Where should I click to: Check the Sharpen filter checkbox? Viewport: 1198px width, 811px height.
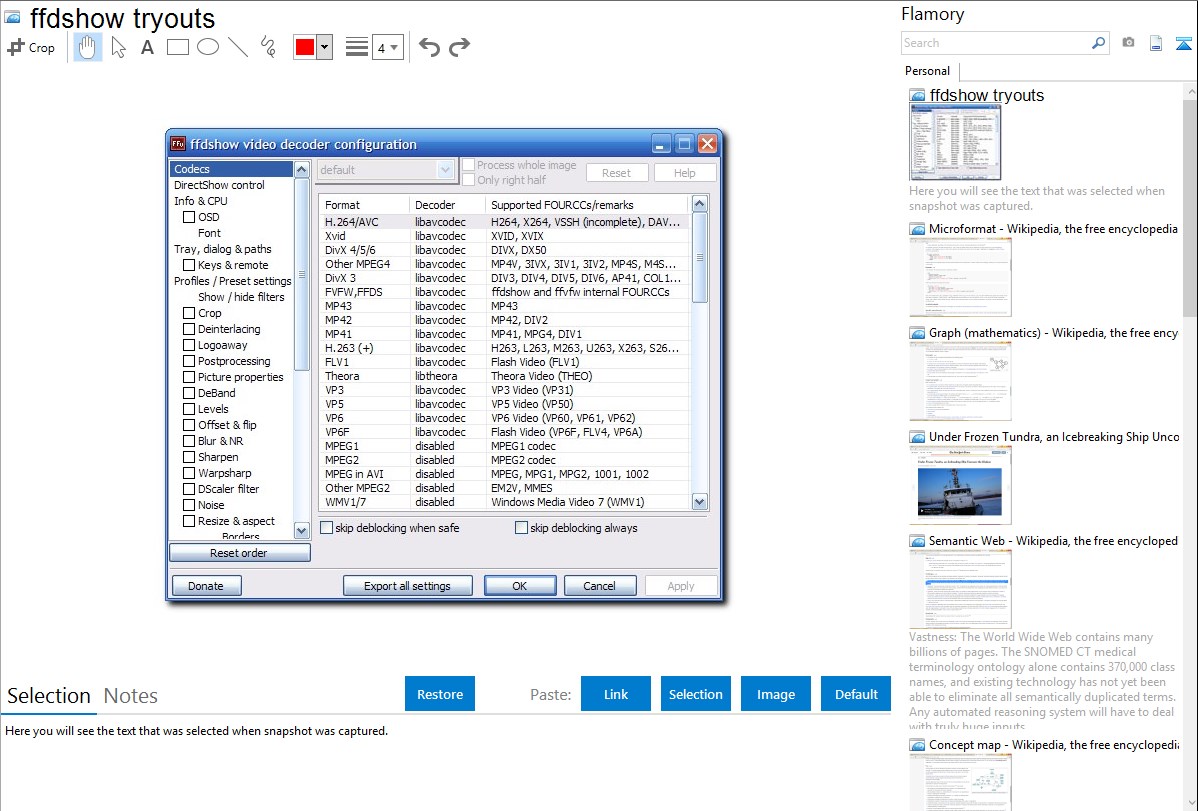189,457
